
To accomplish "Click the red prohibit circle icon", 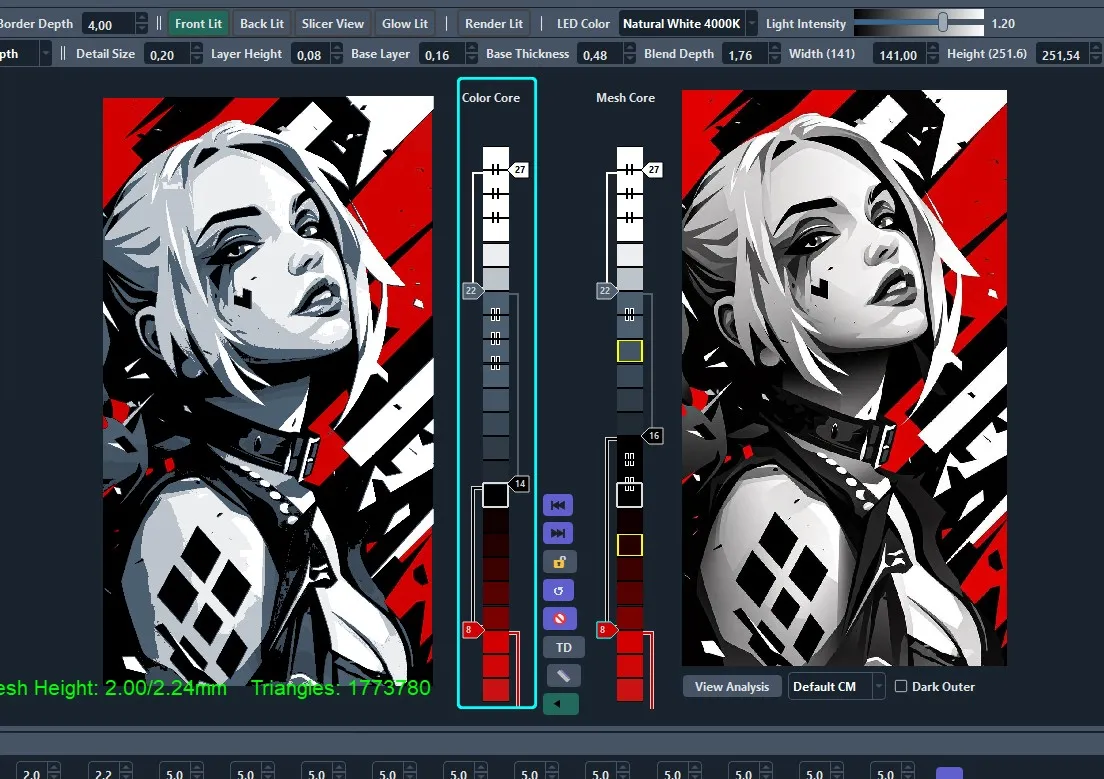I will (x=559, y=618).
